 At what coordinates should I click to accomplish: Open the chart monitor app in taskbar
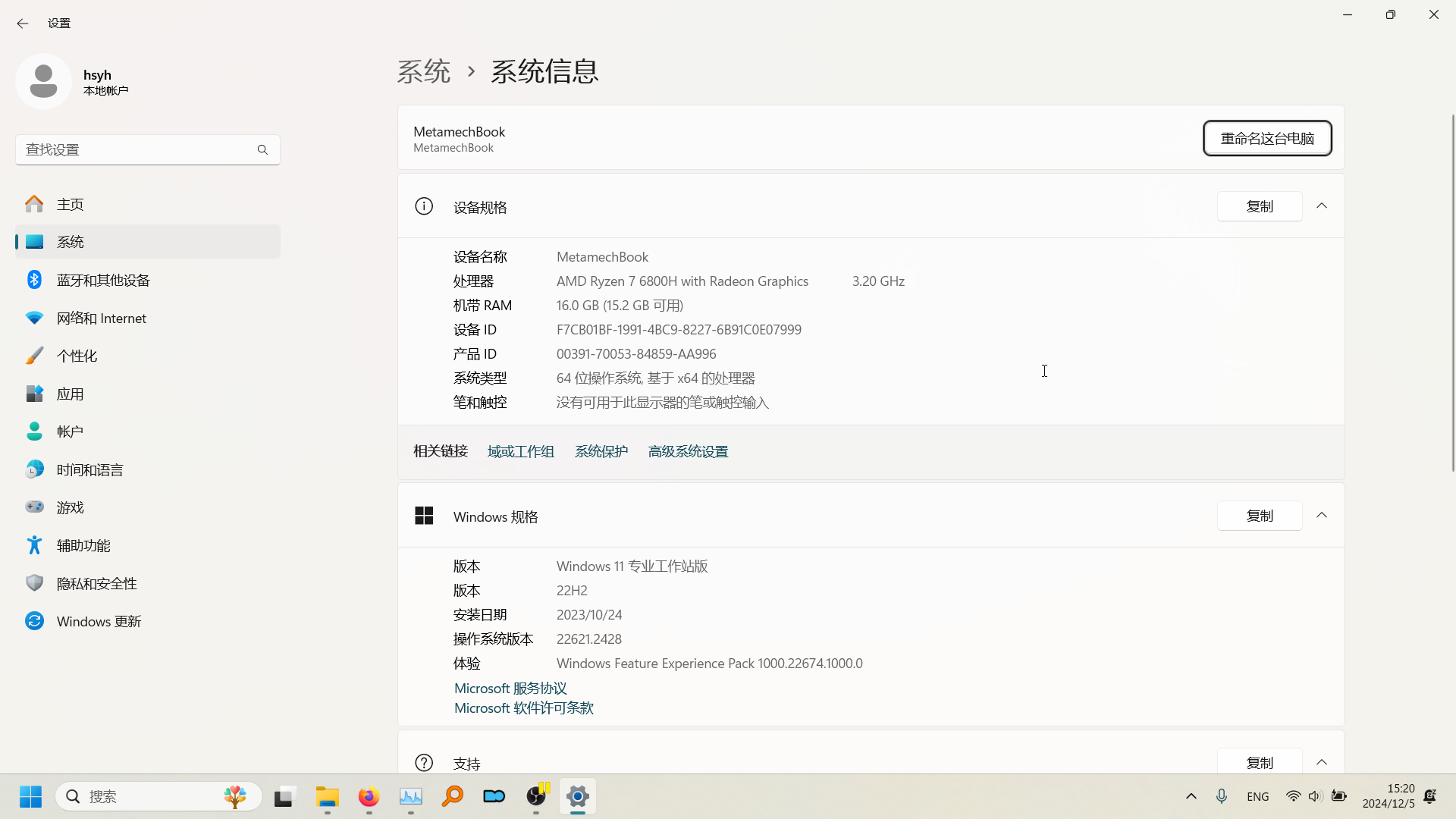point(411,796)
